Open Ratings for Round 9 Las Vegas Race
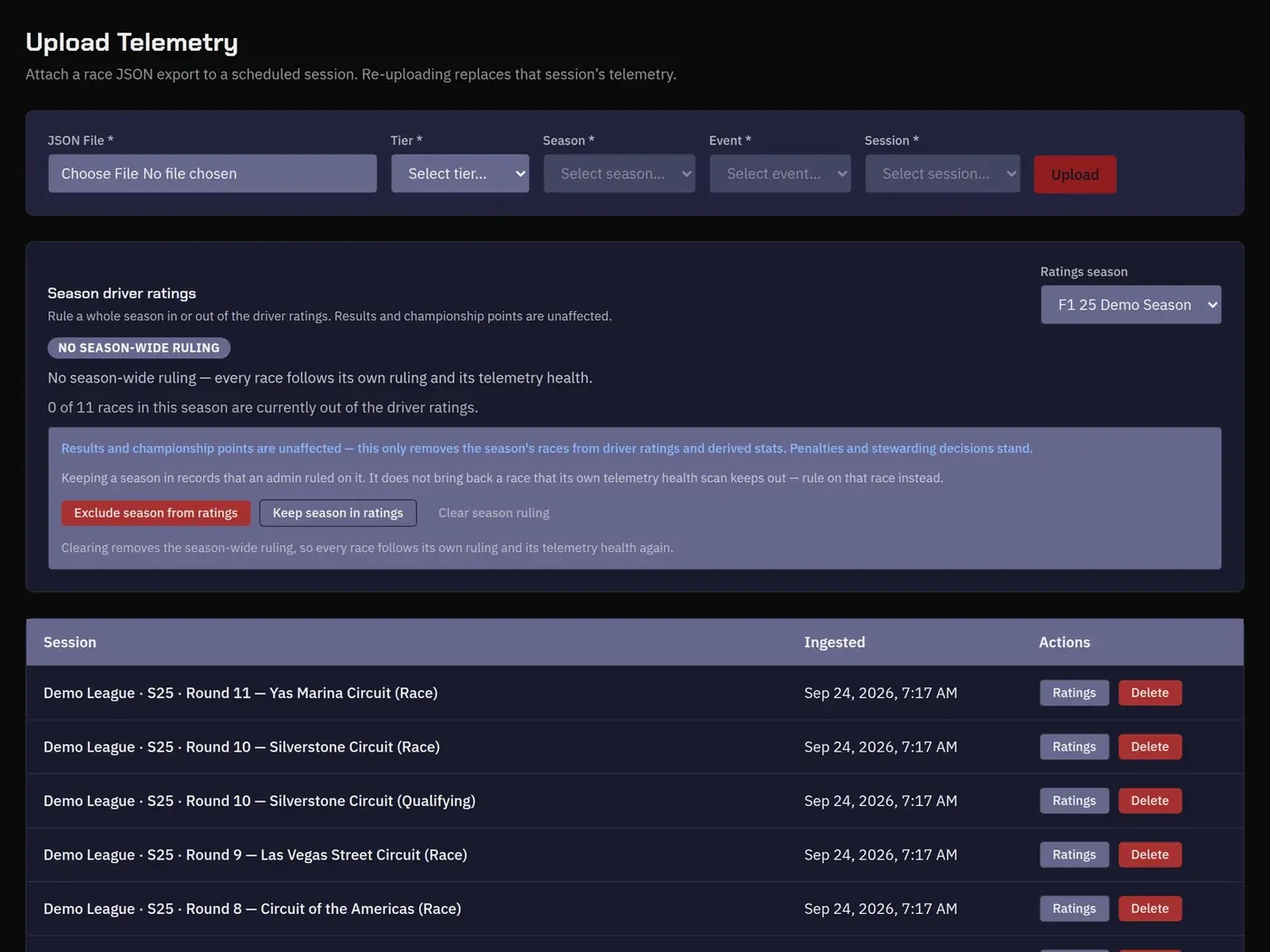The height and width of the screenshot is (952, 1270). tap(1074, 855)
